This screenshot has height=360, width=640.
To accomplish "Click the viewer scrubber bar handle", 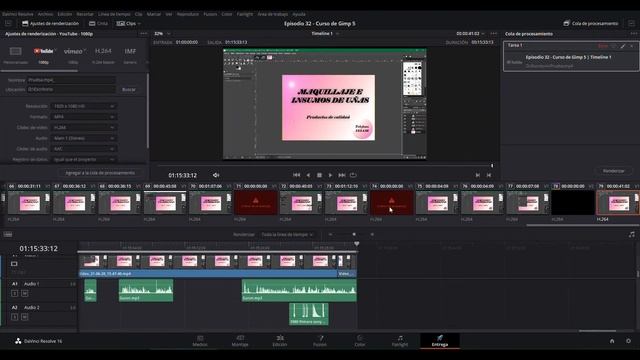I will pyautogui.click(x=492, y=165).
